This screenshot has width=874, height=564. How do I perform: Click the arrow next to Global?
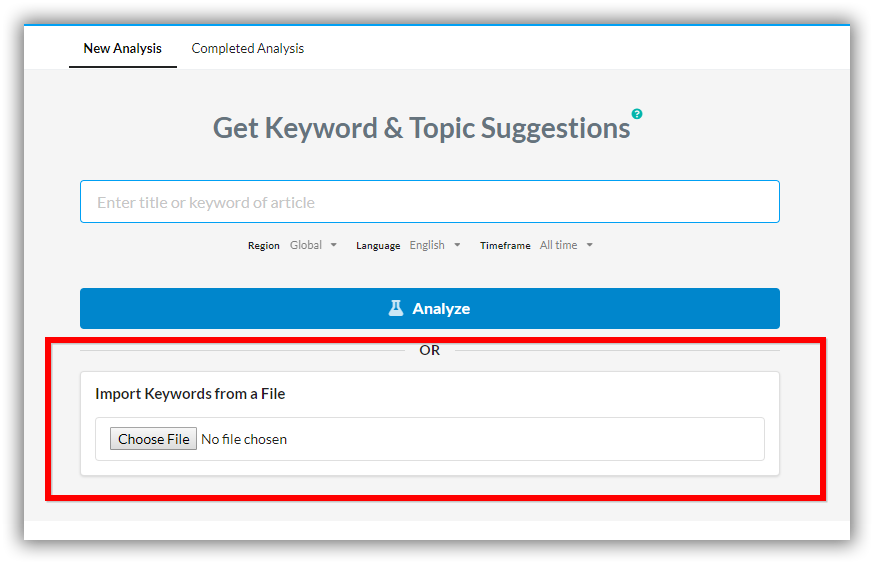pyautogui.click(x=333, y=245)
